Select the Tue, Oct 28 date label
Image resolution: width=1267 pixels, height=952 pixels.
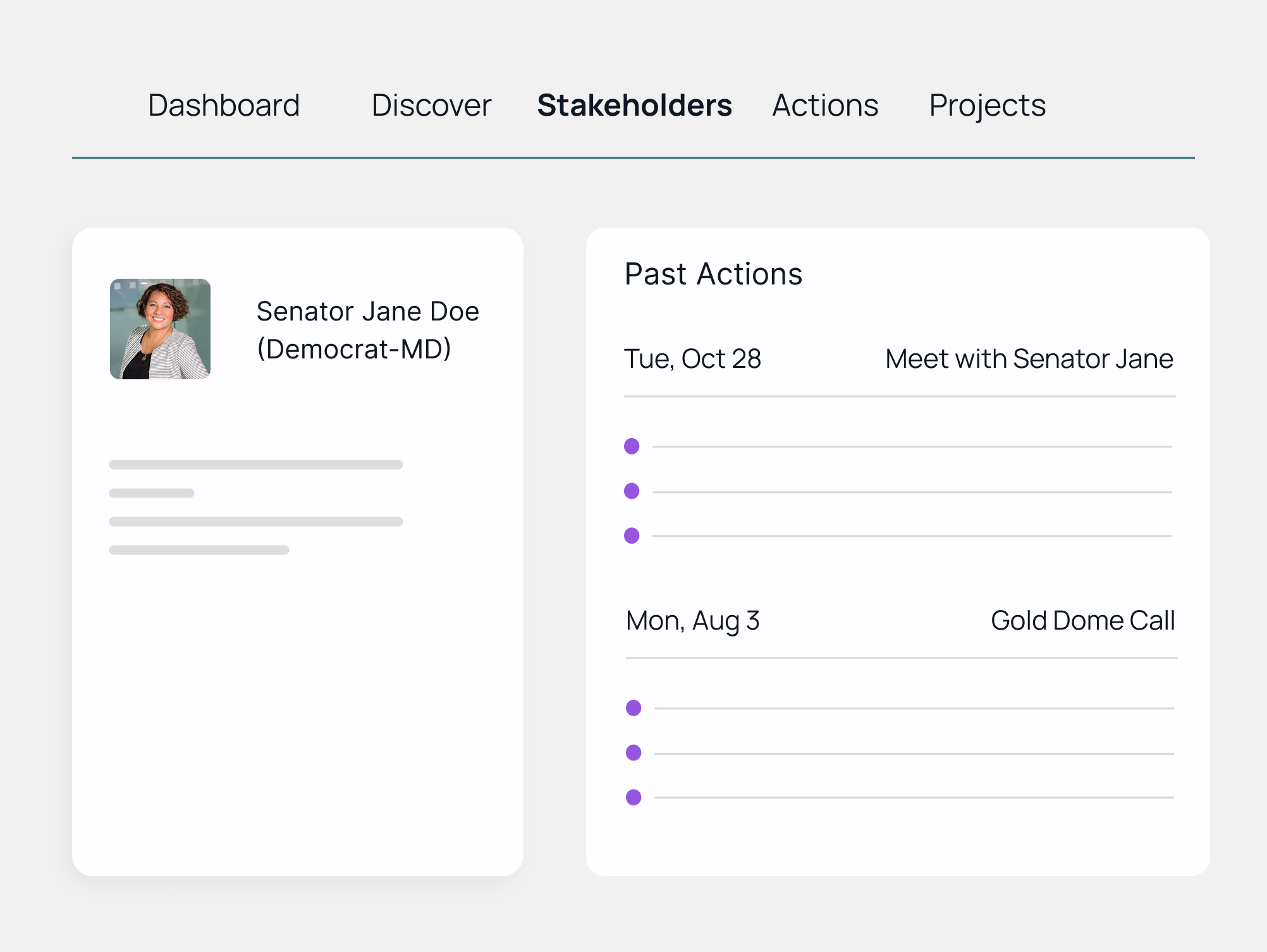pos(694,358)
